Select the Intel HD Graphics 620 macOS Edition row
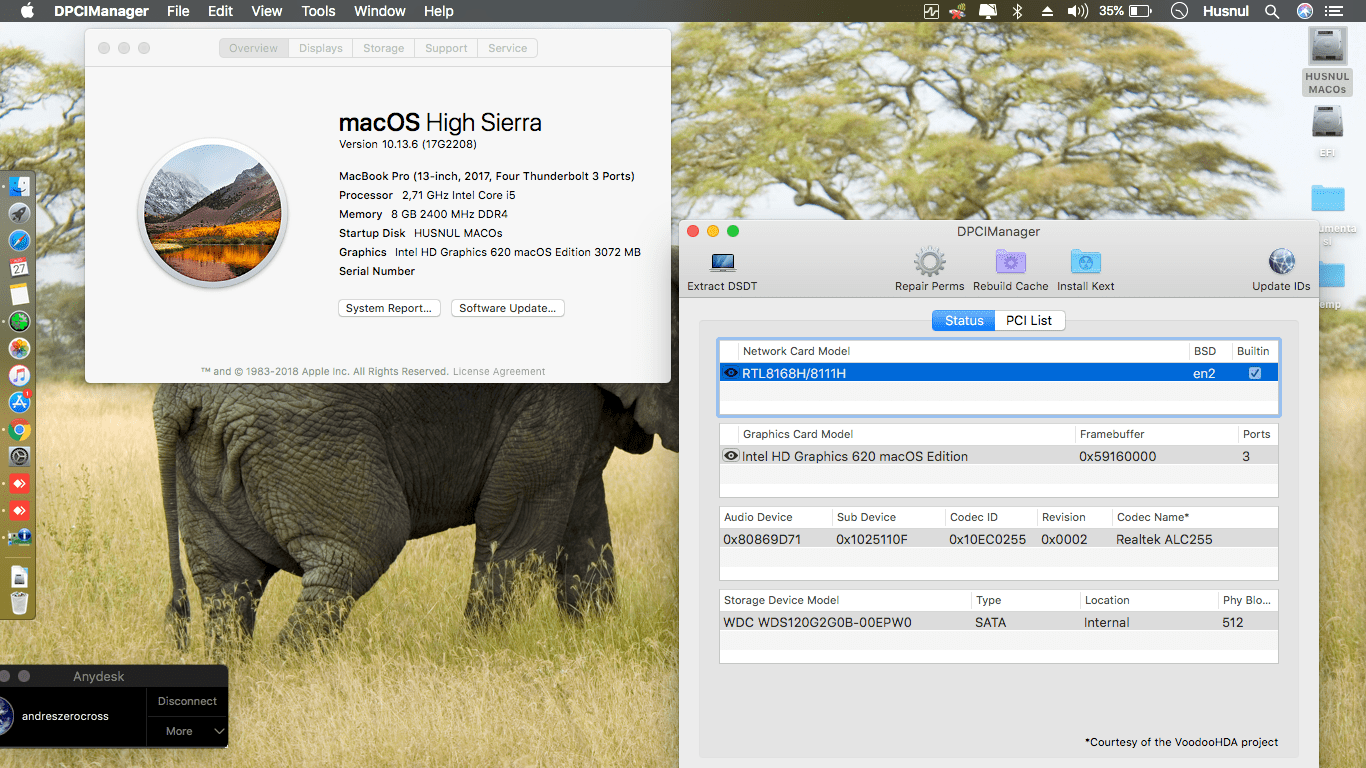1366x768 pixels. tap(998, 456)
